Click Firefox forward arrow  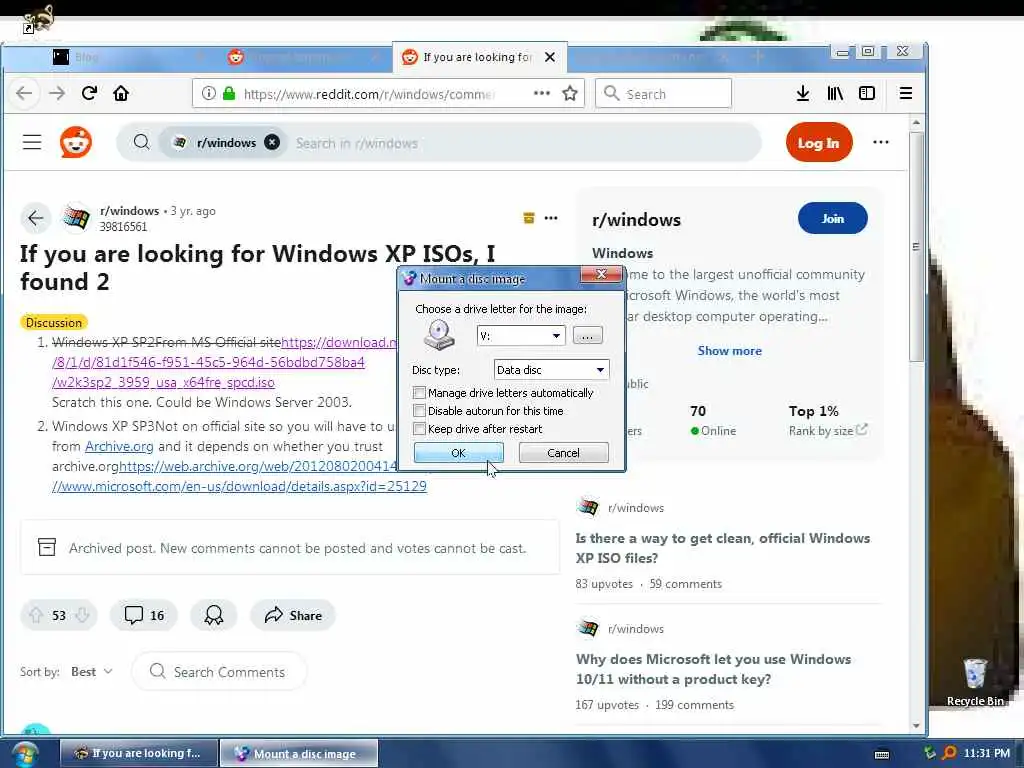(x=57, y=93)
